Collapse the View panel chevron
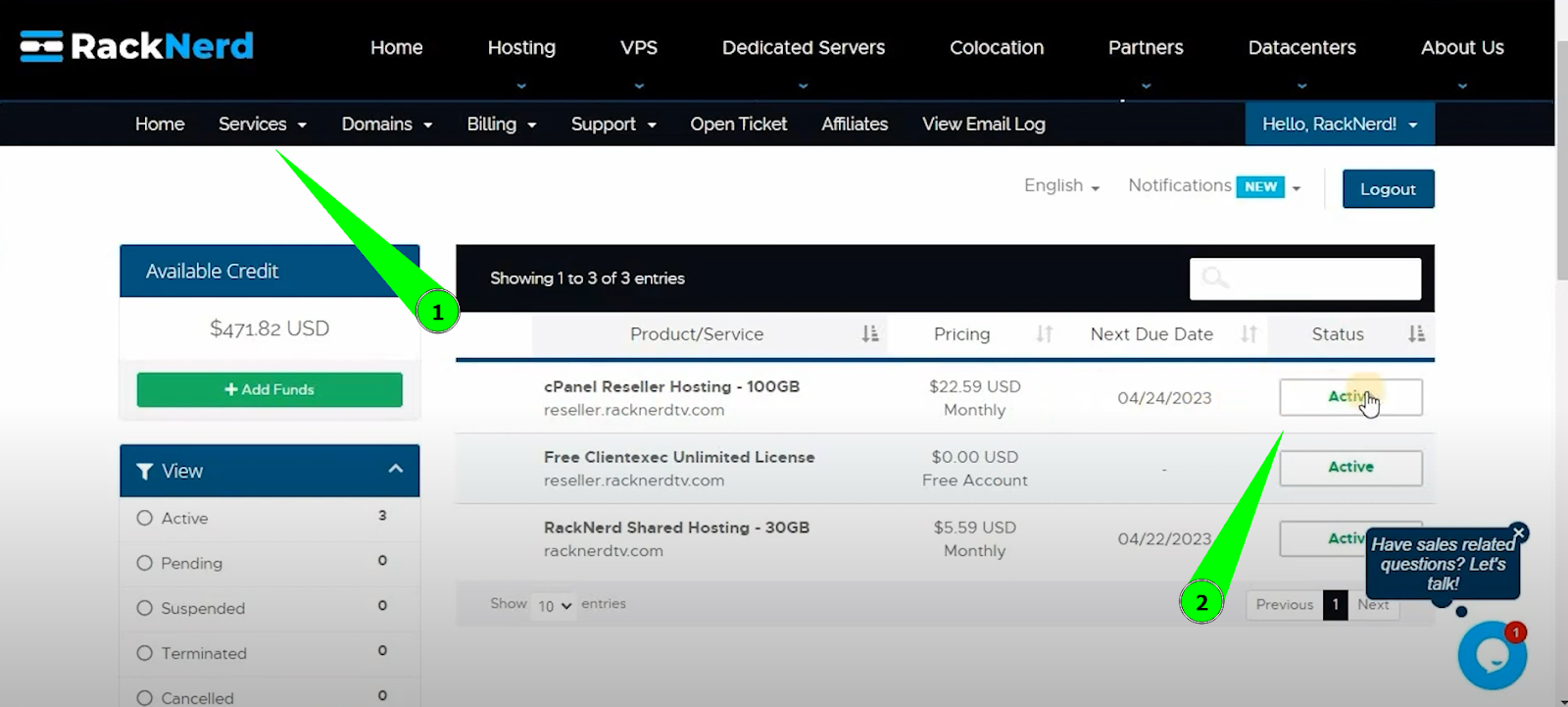 tap(396, 469)
